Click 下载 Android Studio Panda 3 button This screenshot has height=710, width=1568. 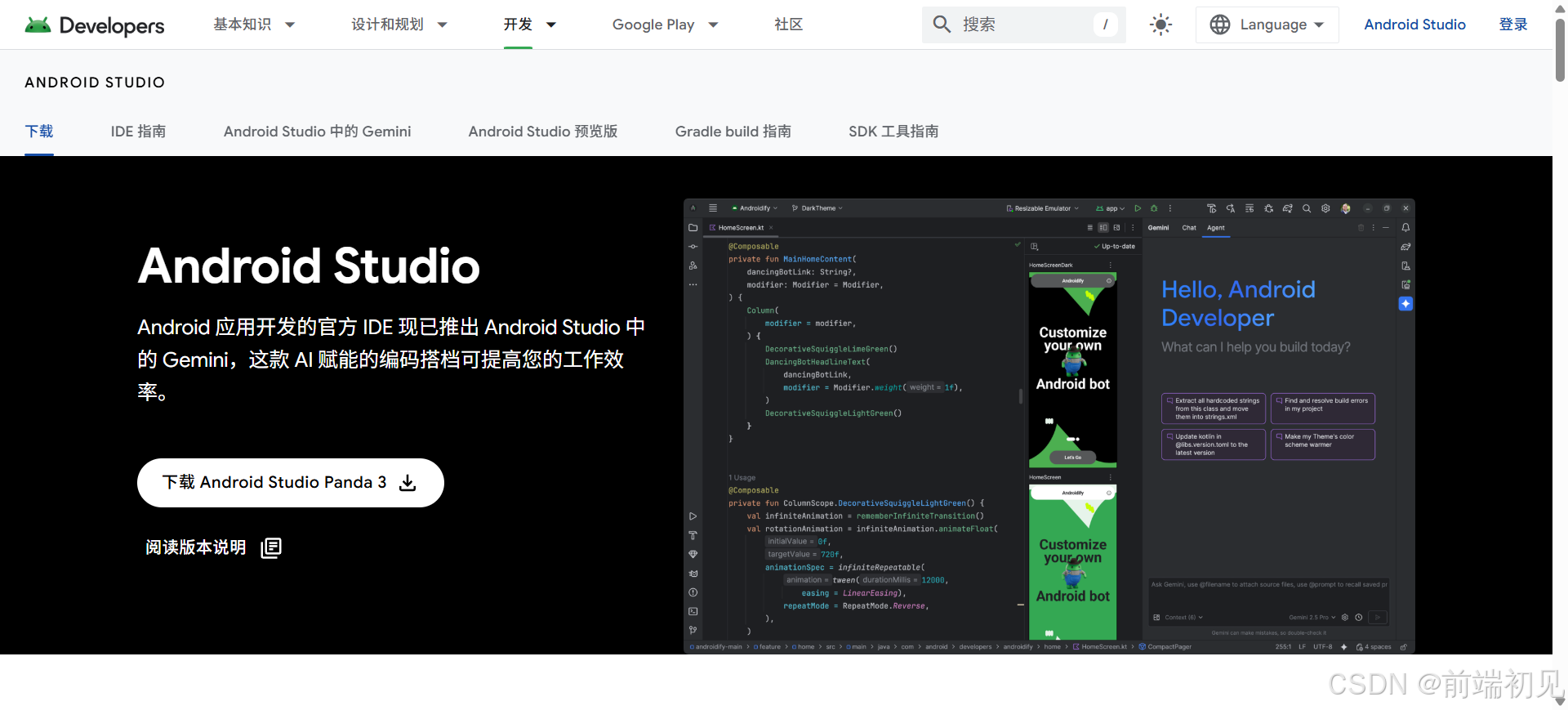pos(291,483)
